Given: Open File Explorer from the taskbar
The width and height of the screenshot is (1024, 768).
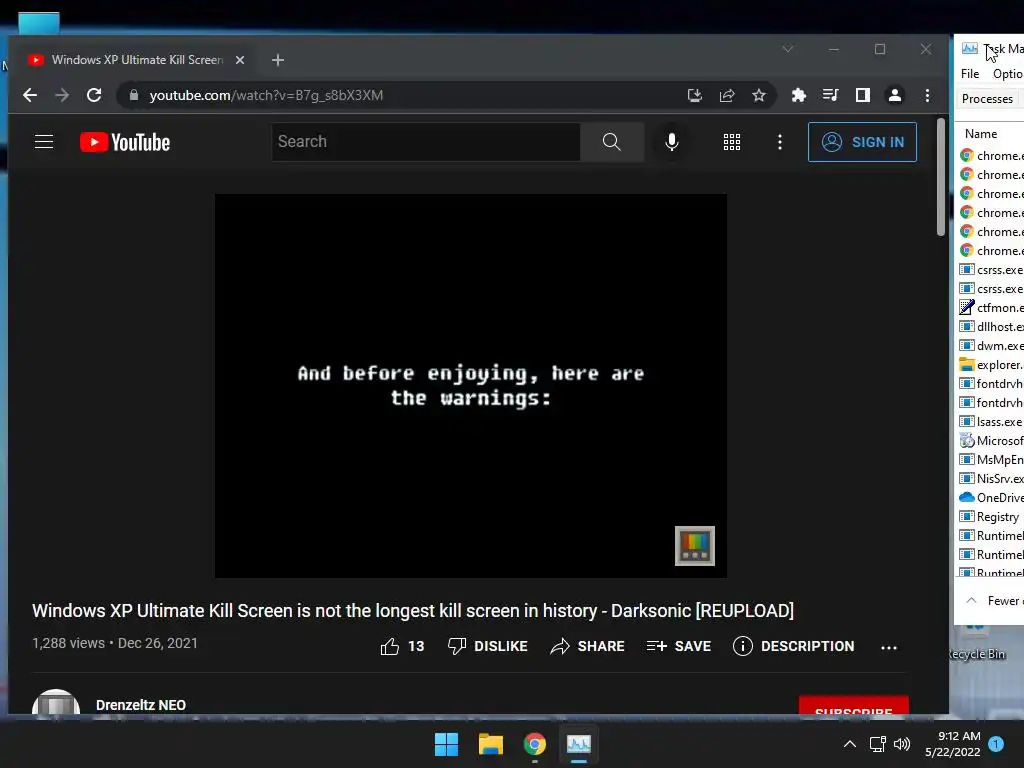Looking at the screenshot, I should pos(490,744).
